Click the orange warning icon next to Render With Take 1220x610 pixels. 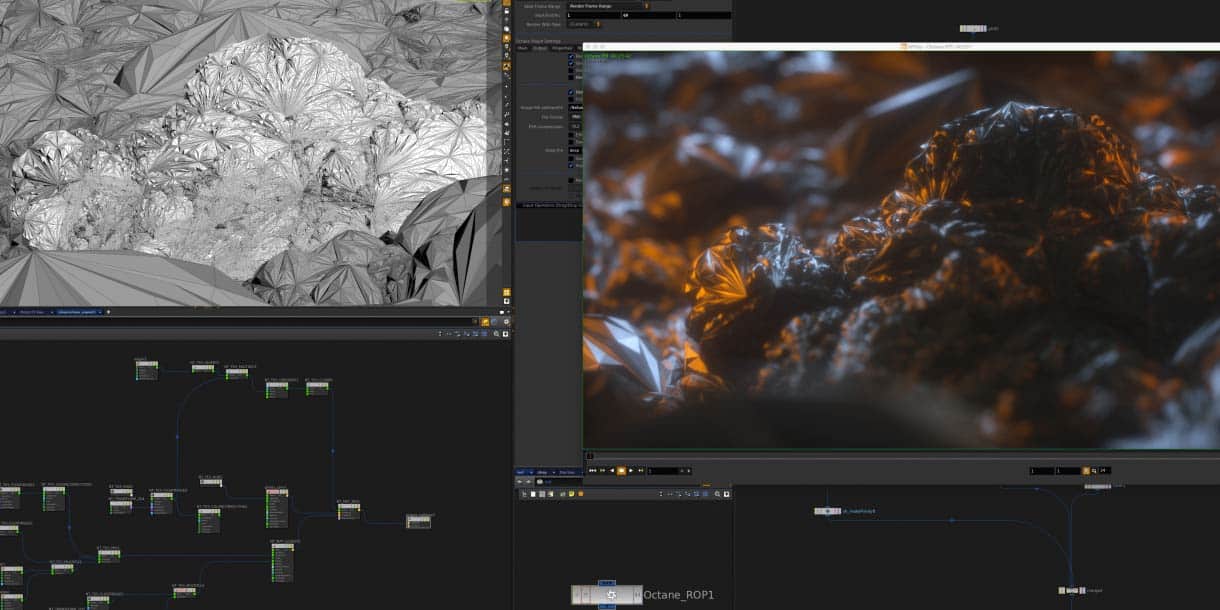598,24
